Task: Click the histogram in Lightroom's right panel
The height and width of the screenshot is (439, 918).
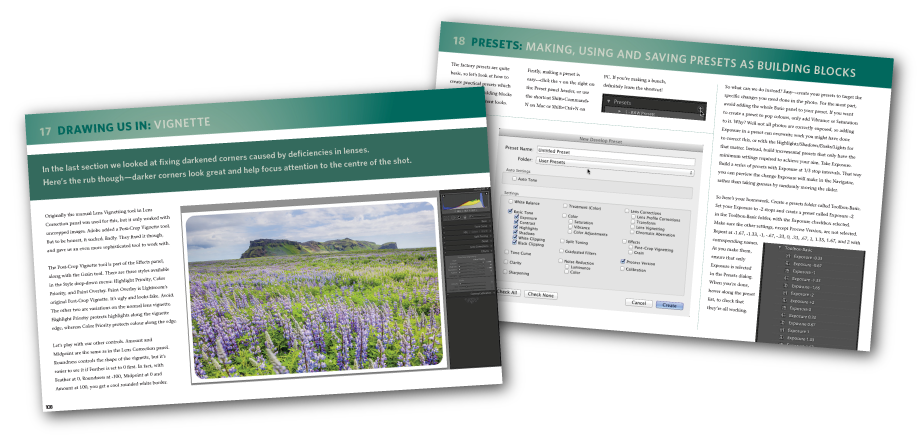Action: pos(465,201)
